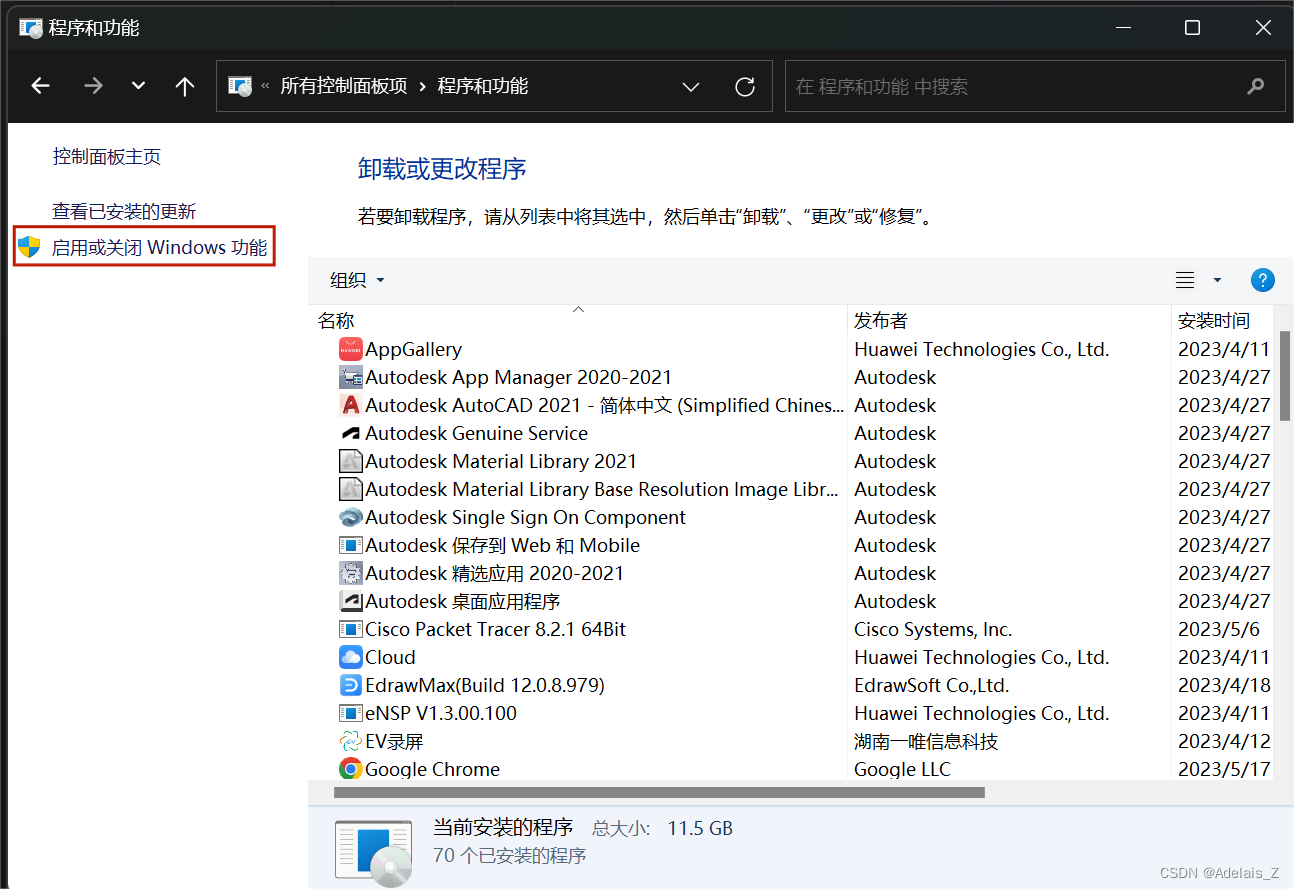Select the eNSP V1.3.00.100 name
Screen dimensions: 1294x889
[441, 713]
